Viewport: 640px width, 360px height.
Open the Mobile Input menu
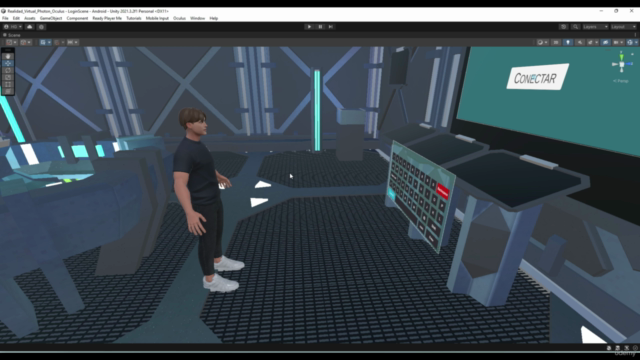(x=157, y=18)
